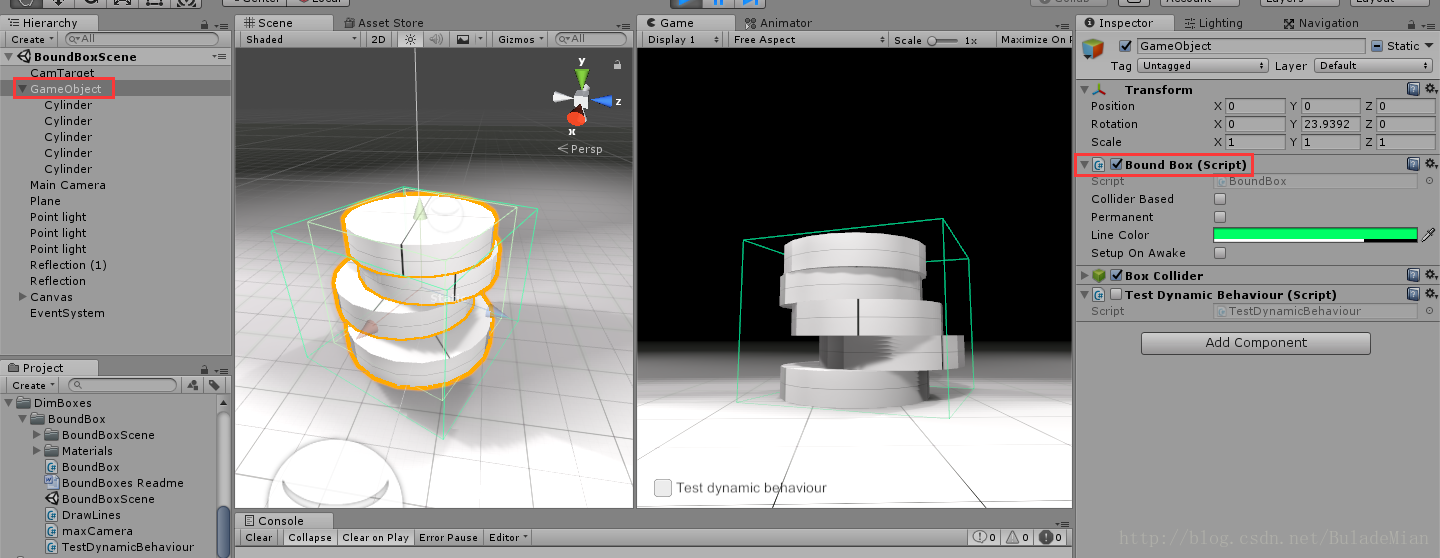Toggle scene lighting sun icon

click(410, 39)
